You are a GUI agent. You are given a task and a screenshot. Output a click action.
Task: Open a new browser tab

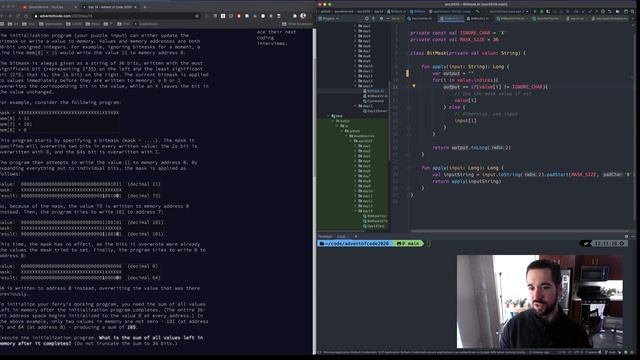tap(144, 7)
